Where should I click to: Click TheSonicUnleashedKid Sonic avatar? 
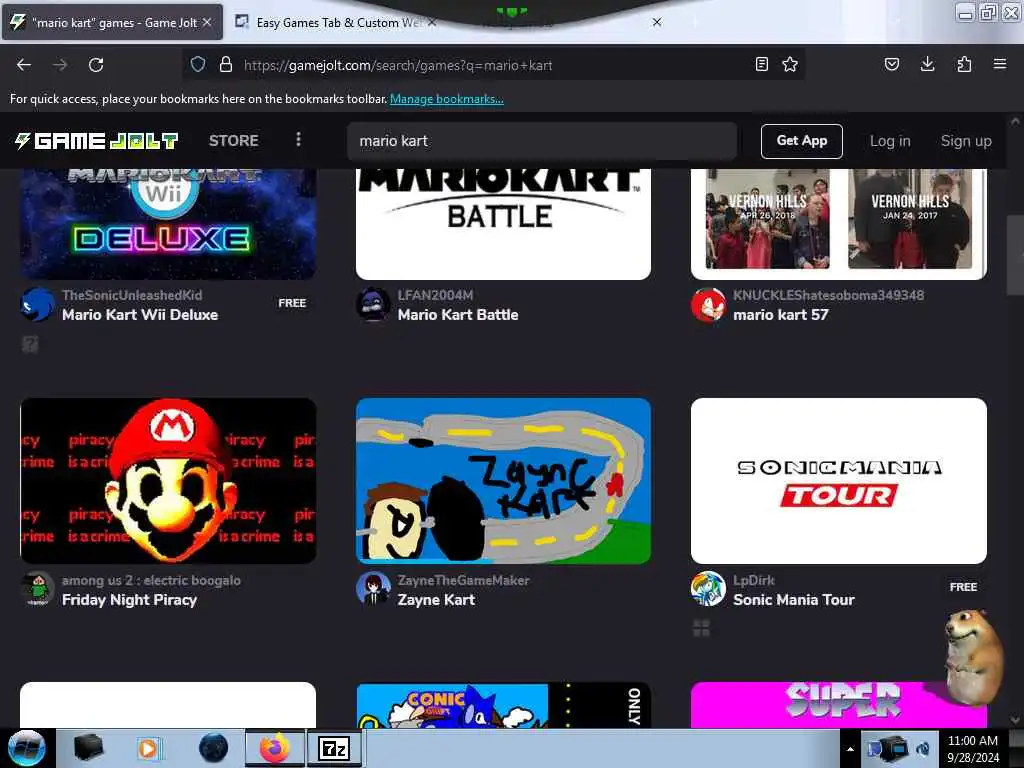[38, 305]
